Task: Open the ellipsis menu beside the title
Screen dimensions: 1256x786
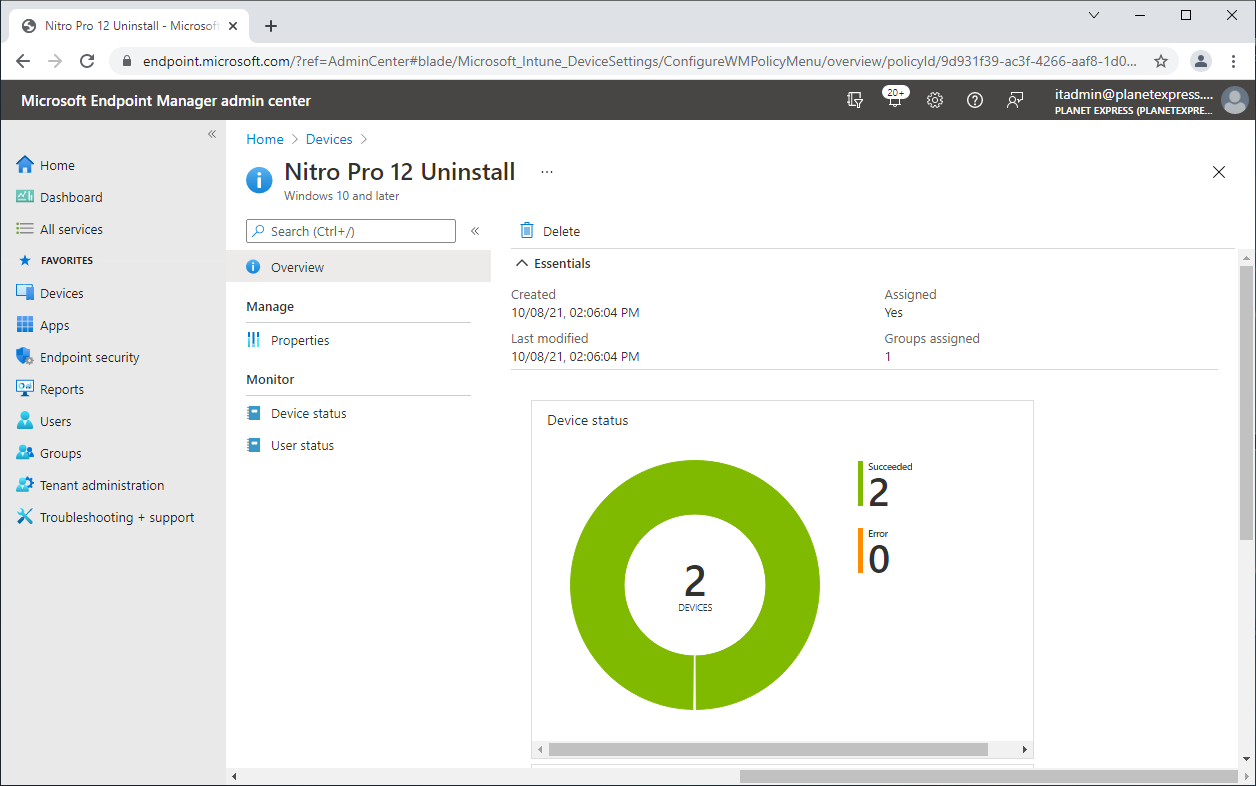Action: (547, 172)
